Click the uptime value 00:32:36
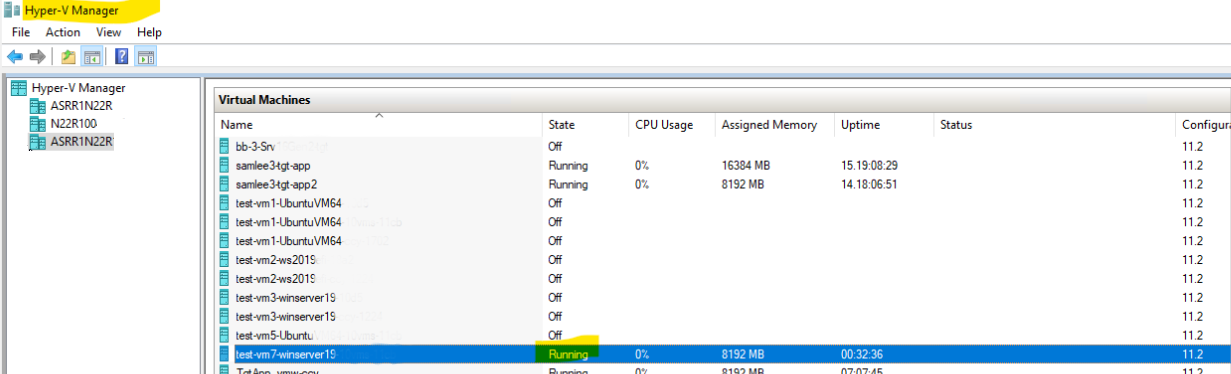Screen dimensions: 1231x374 pyautogui.click(x=862, y=354)
